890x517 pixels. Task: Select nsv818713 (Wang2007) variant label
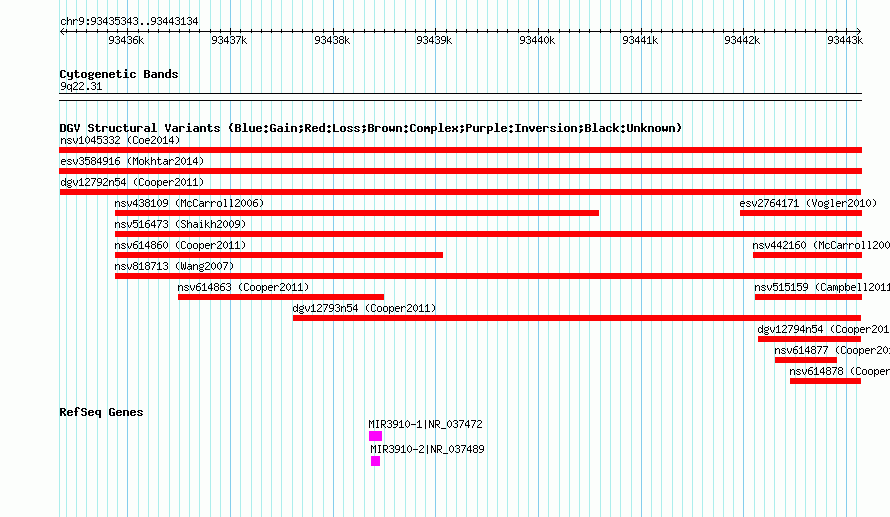(x=174, y=266)
